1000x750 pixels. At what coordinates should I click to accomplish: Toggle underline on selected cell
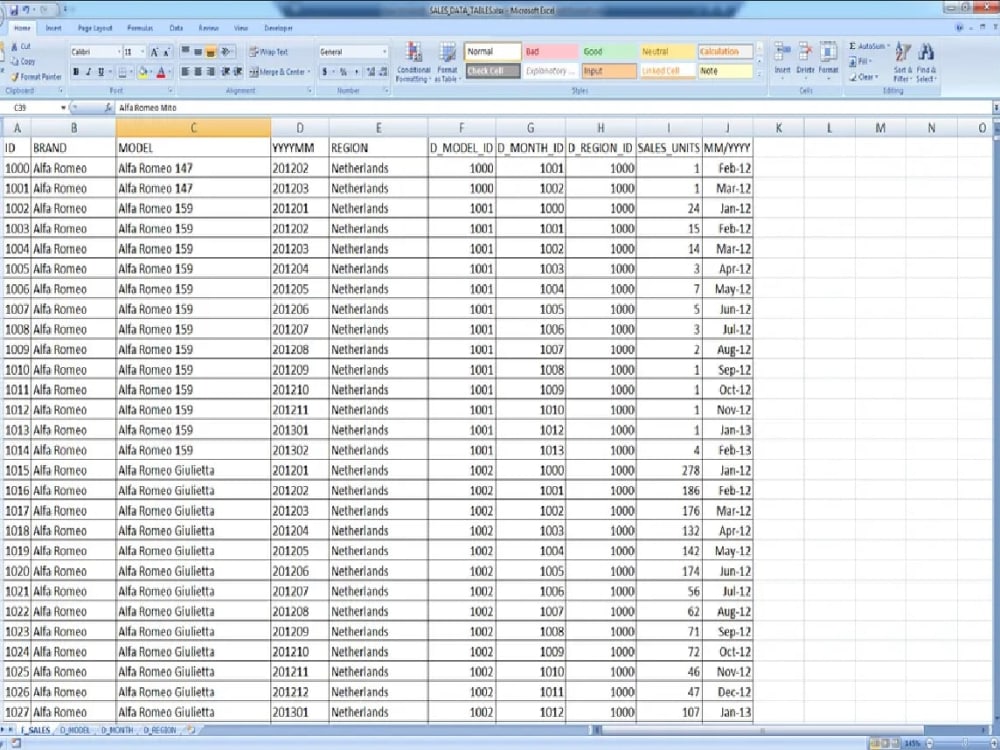100,71
